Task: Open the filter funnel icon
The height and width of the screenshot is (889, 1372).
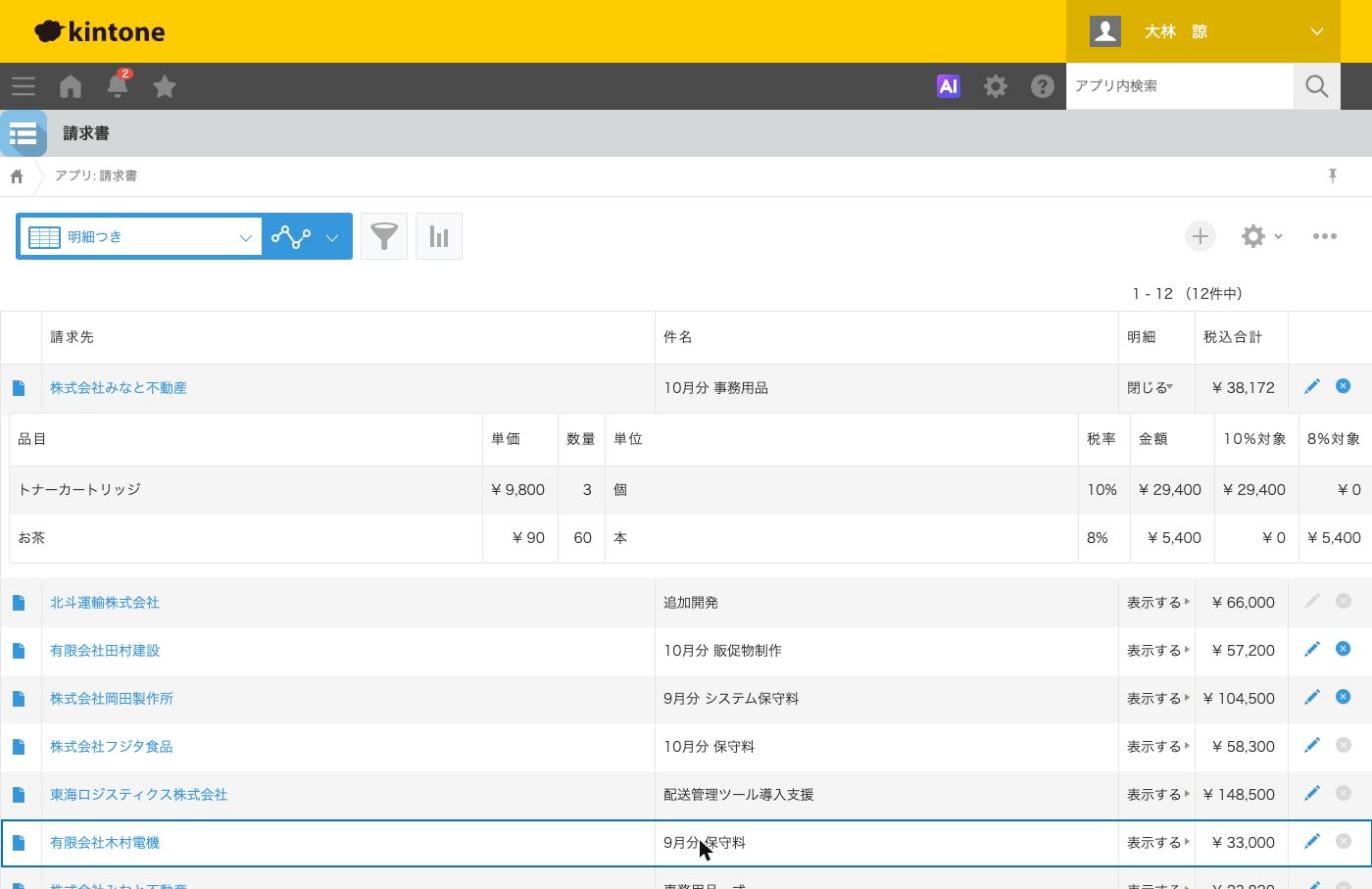Action: point(384,237)
